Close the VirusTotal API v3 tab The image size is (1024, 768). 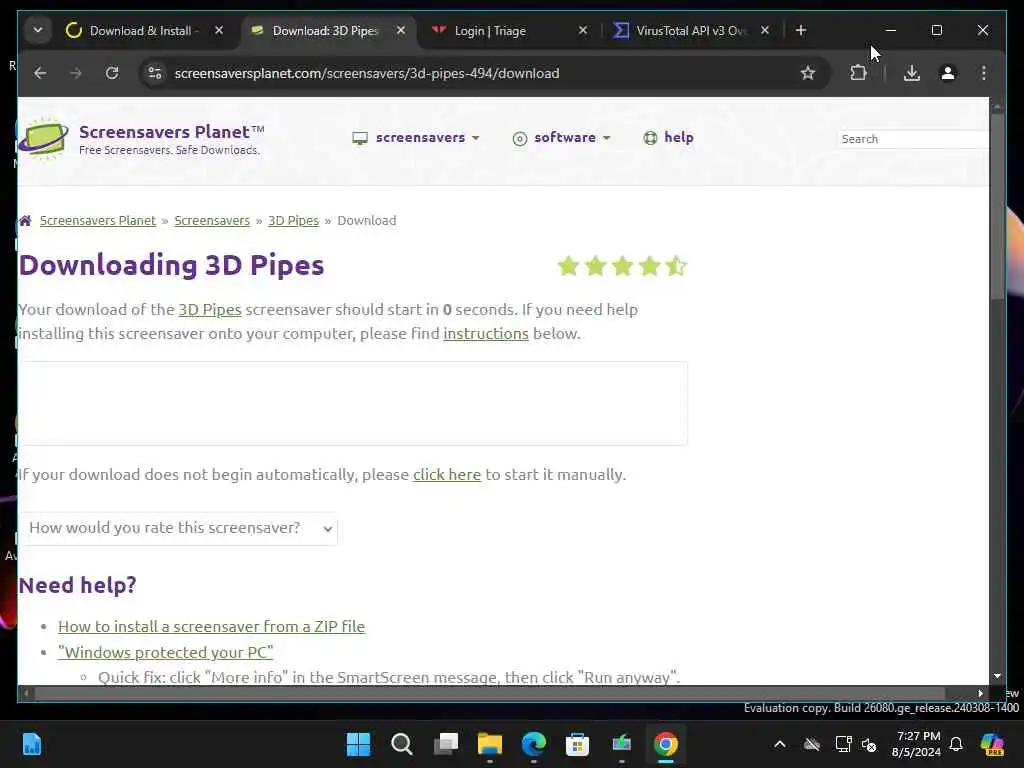coord(765,30)
